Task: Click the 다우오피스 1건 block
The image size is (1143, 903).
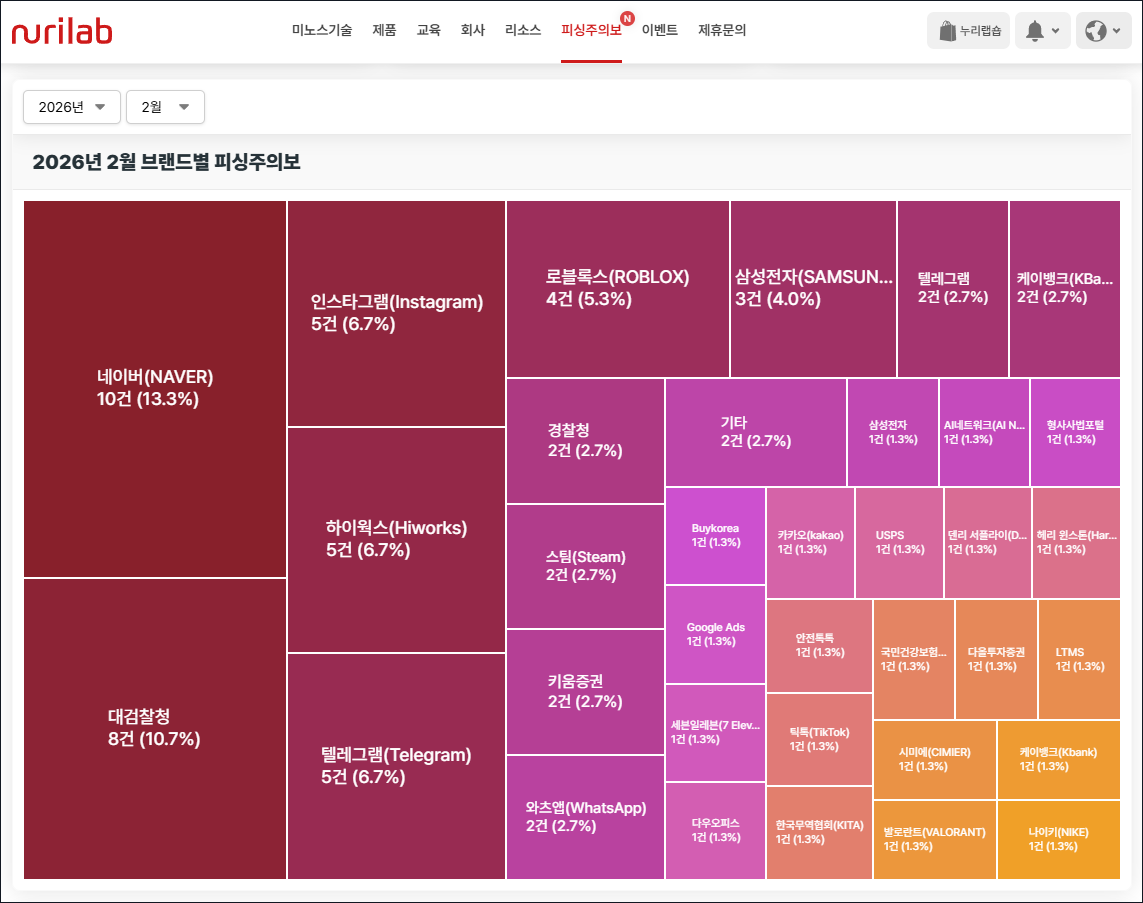Action: click(x=715, y=831)
